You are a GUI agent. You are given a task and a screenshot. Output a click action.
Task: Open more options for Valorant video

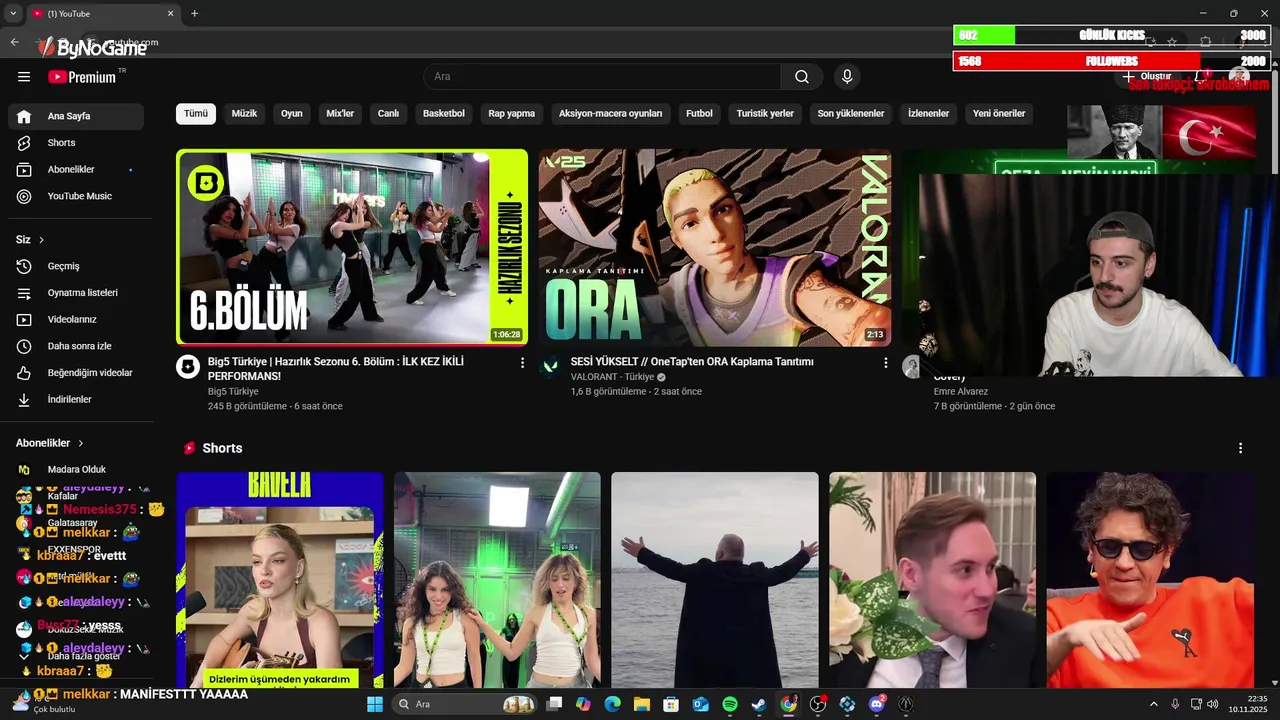885,363
